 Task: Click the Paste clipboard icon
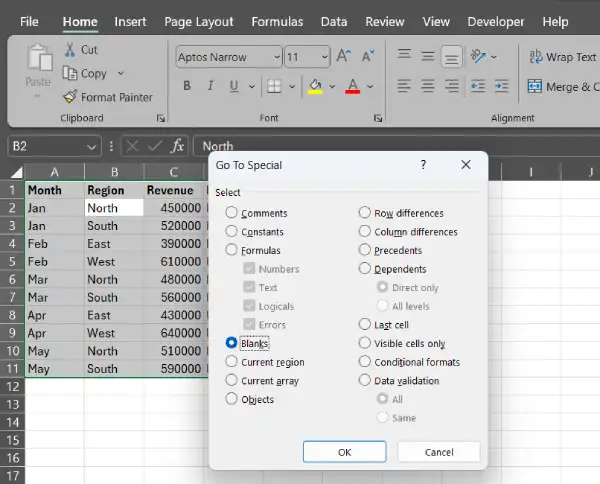(x=39, y=58)
